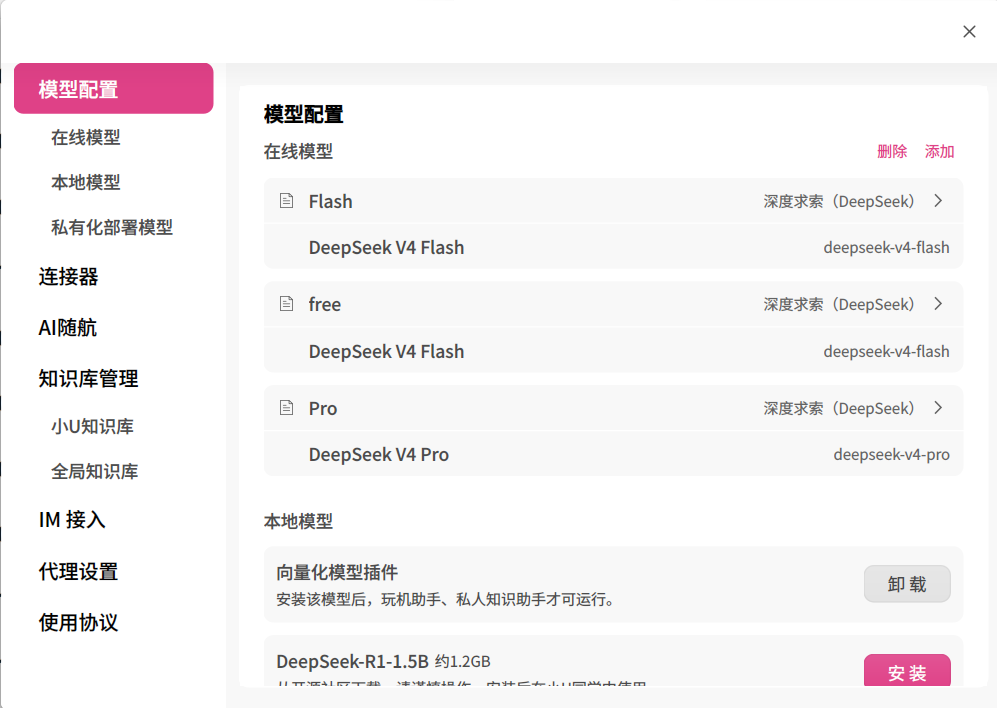The width and height of the screenshot is (997, 708).
Task: Click the document icon beside Pro
Action: tap(287, 408)
